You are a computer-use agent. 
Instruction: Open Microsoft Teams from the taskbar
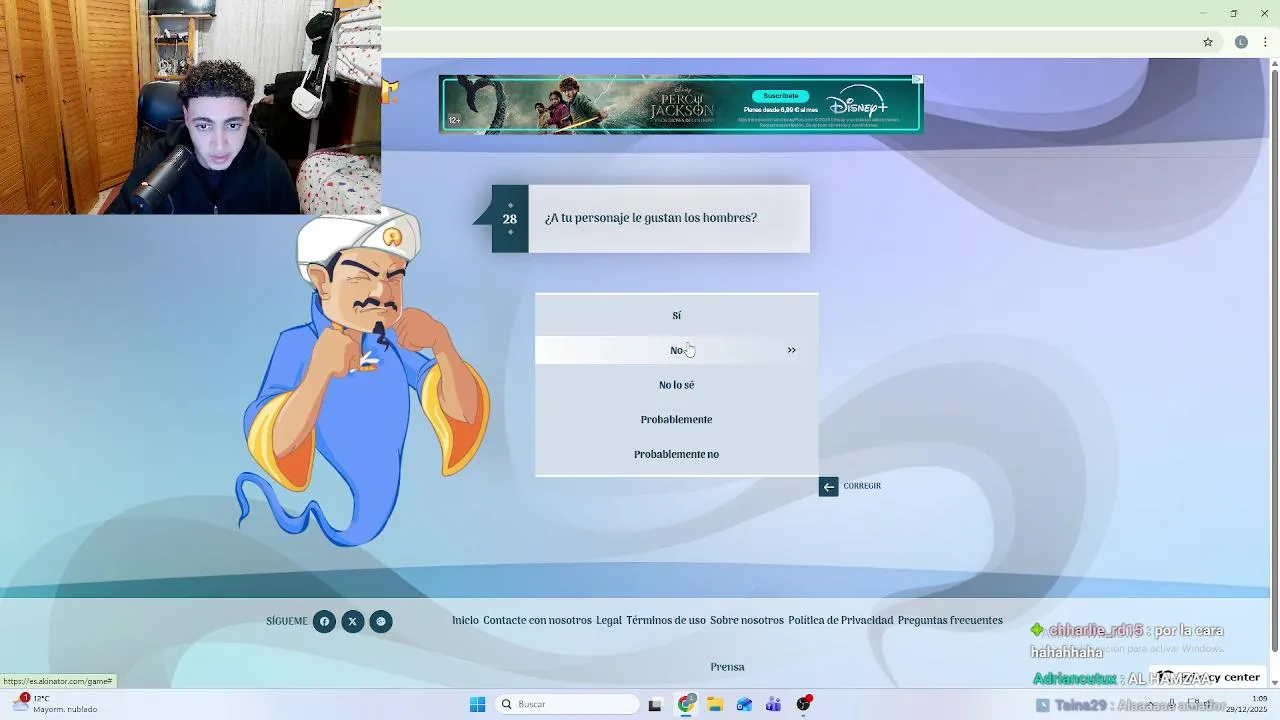pos(773,704)
